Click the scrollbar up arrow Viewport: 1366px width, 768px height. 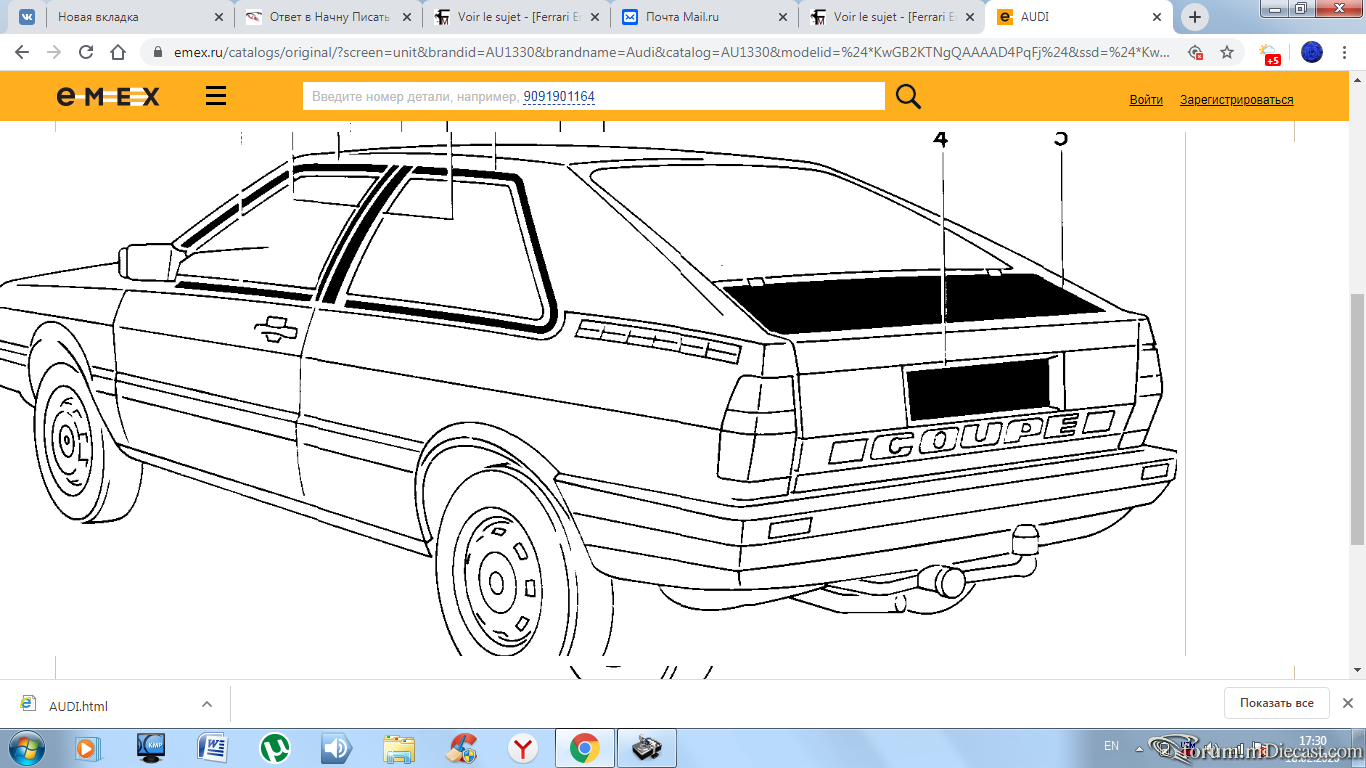tap(1357, 79)
